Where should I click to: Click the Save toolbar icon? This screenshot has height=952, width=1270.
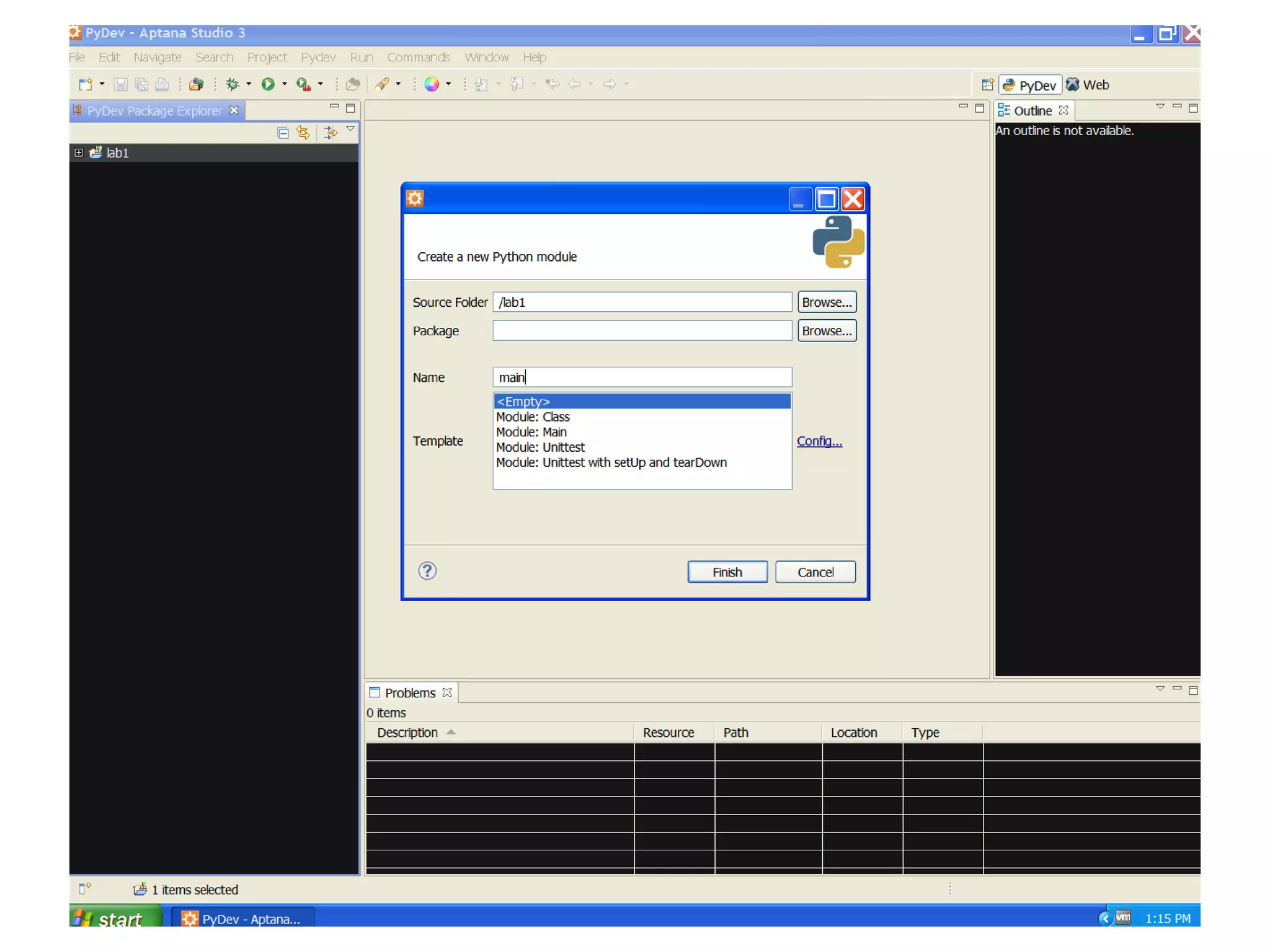pyautogui.click(x=121, y=84)
